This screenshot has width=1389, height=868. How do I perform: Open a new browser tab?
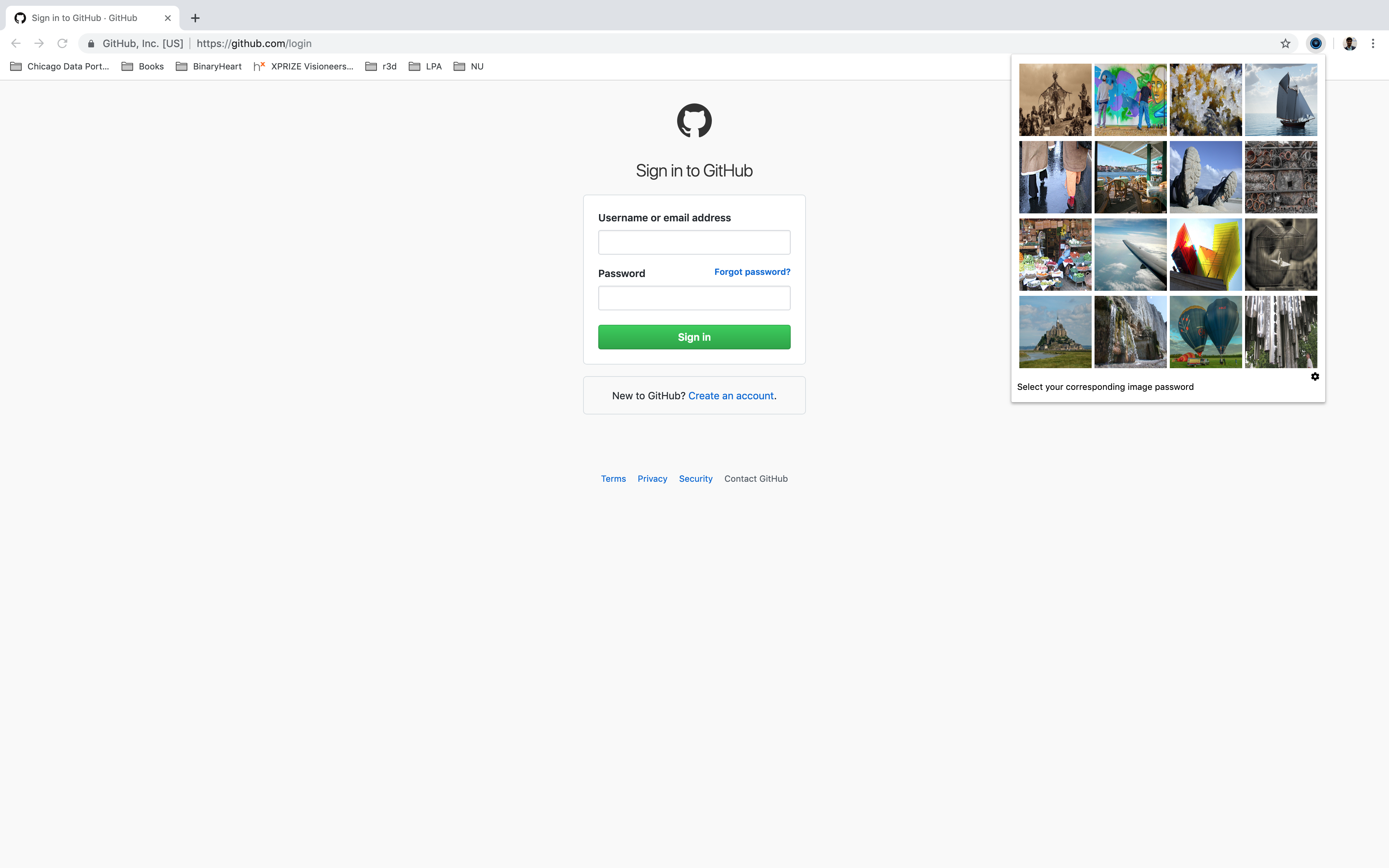click(x=195, y=18)
